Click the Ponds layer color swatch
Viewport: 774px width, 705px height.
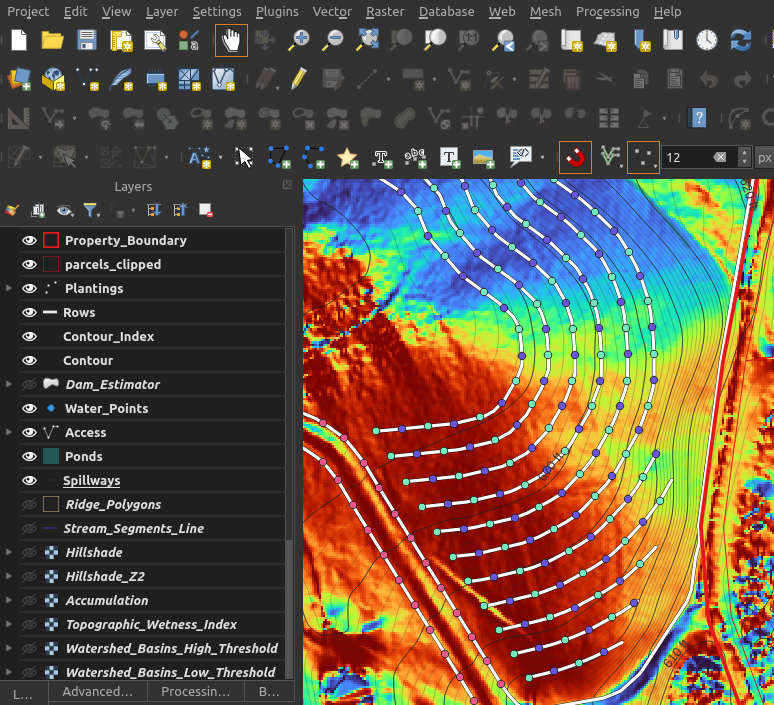(x=51, y=457)
